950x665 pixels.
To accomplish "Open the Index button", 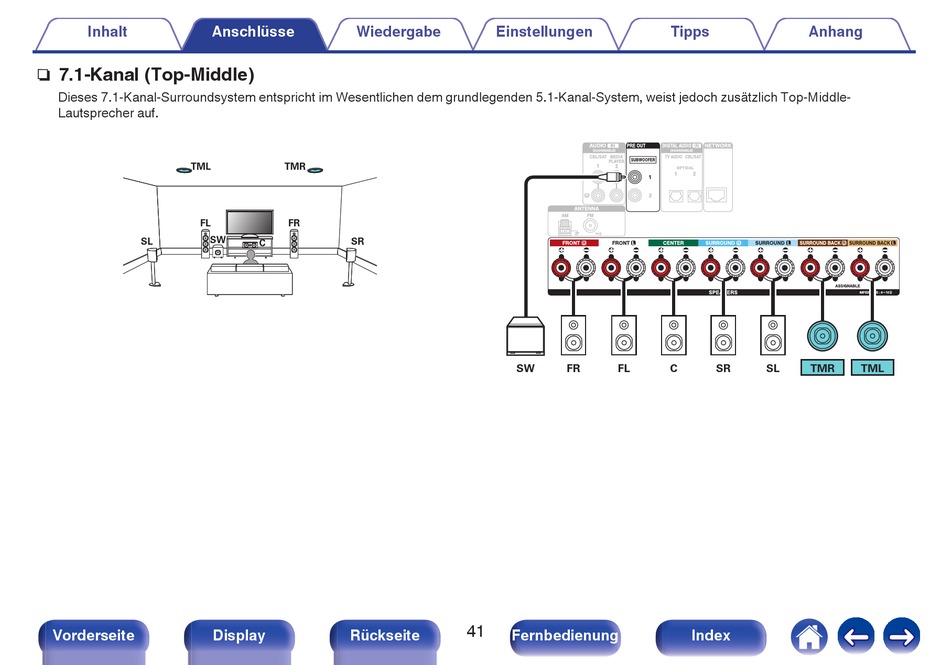I will click(710, 636).
